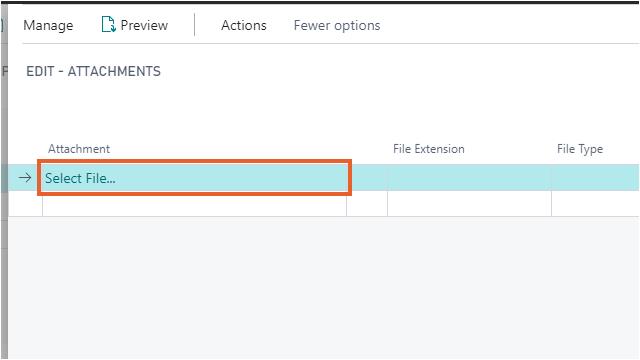Viewport: 640px width, 360px height.
Task: Click the Select File... link
Action: pyautogui.click(x=80, y=178)
